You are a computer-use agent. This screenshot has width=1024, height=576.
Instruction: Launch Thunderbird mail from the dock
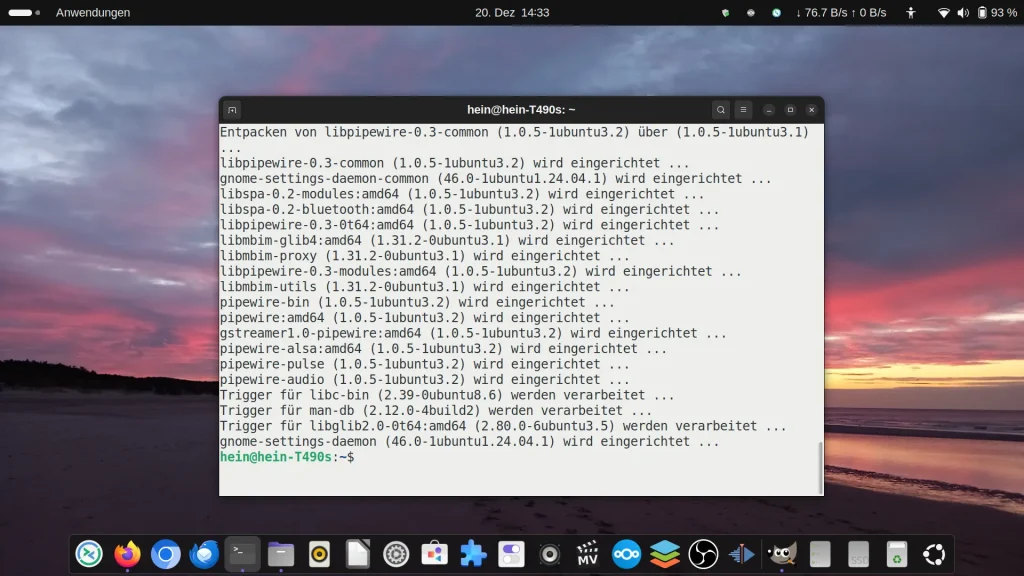click(x=204, y=553)
